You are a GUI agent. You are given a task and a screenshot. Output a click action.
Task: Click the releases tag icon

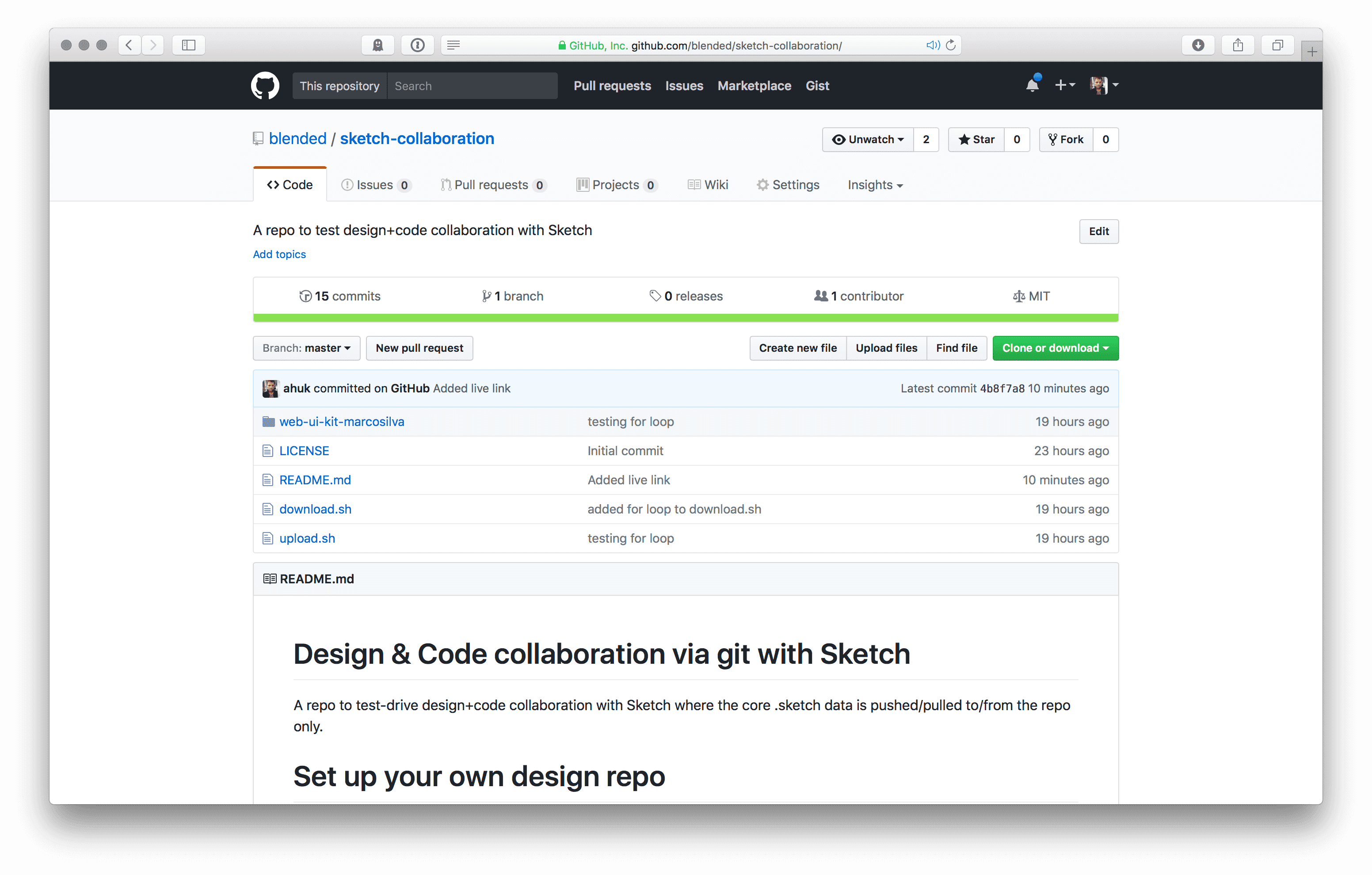point(654,296)
